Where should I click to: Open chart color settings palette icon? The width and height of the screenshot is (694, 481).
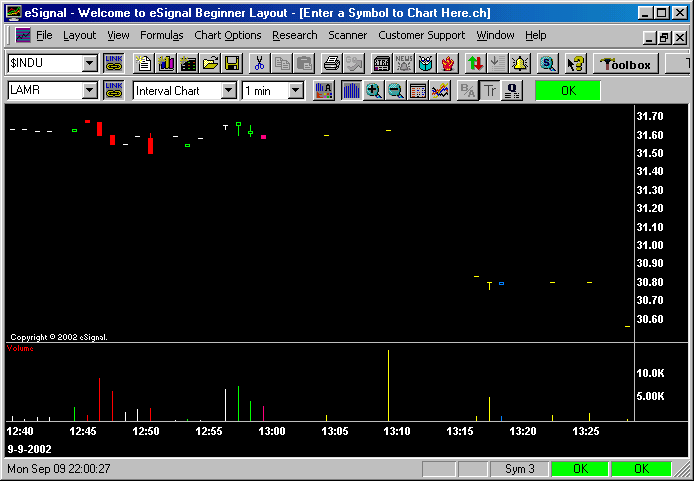(x=324, y=91)
